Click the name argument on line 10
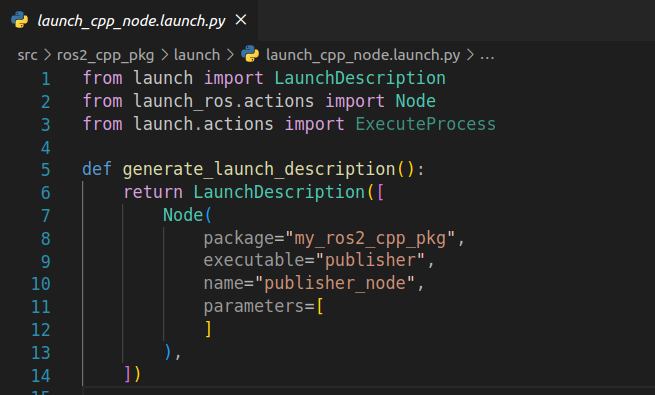Viewport: 655px width, 395px height. click(x=223, y=284)
